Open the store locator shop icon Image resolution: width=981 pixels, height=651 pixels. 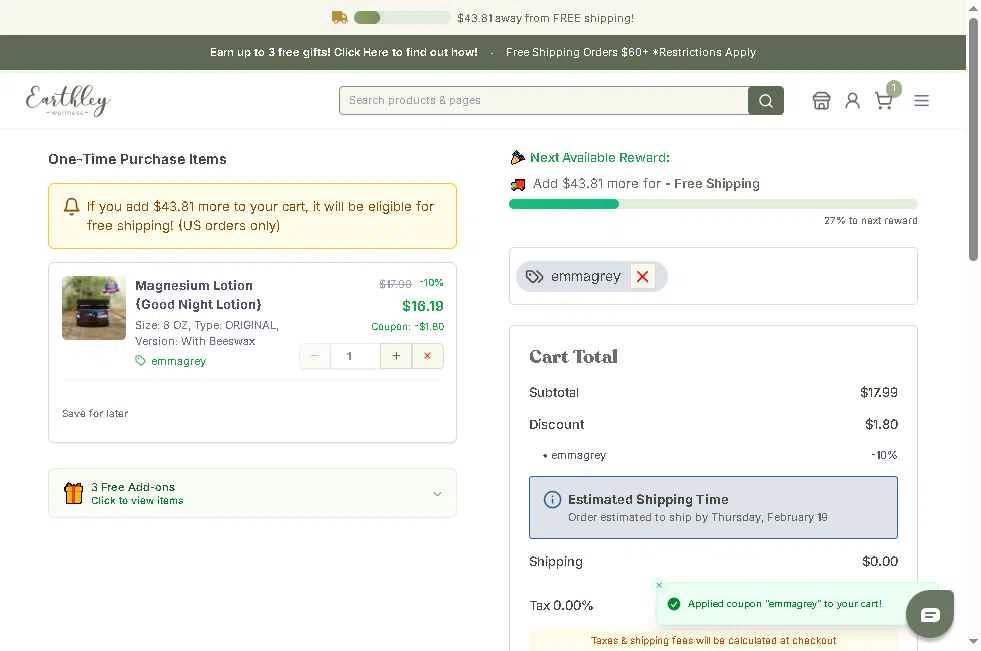[821, 101]
